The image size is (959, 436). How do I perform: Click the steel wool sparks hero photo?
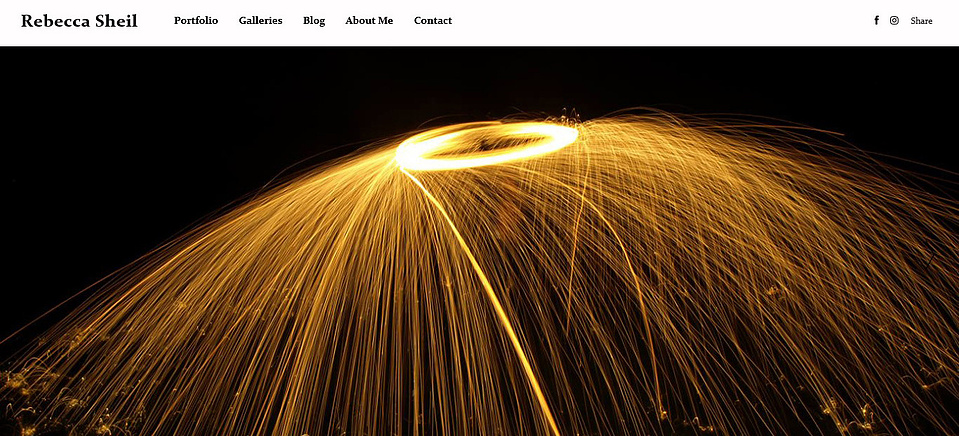pyautogui.click(x=480, y=241)
